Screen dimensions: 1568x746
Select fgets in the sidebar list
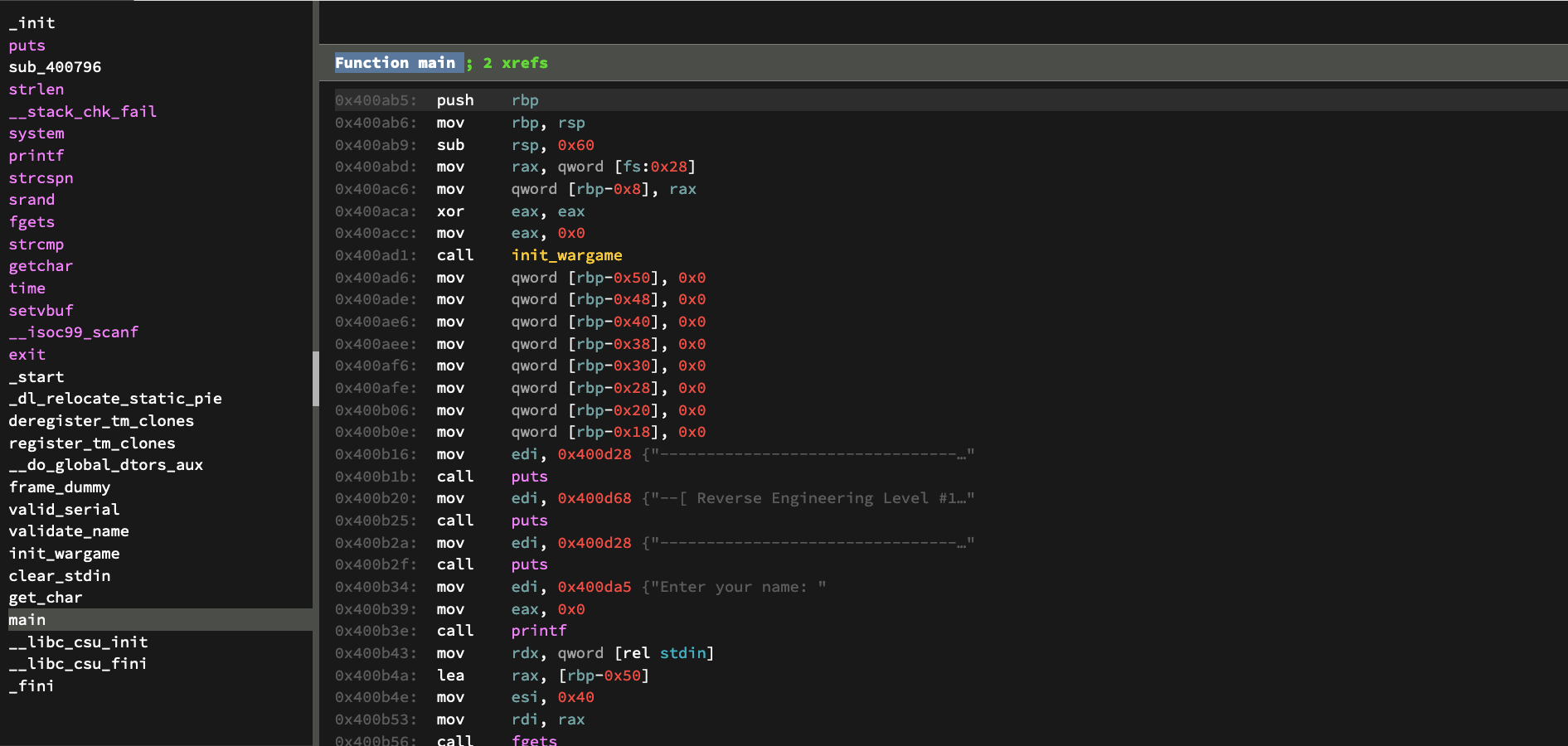click(x=32, y=222)
